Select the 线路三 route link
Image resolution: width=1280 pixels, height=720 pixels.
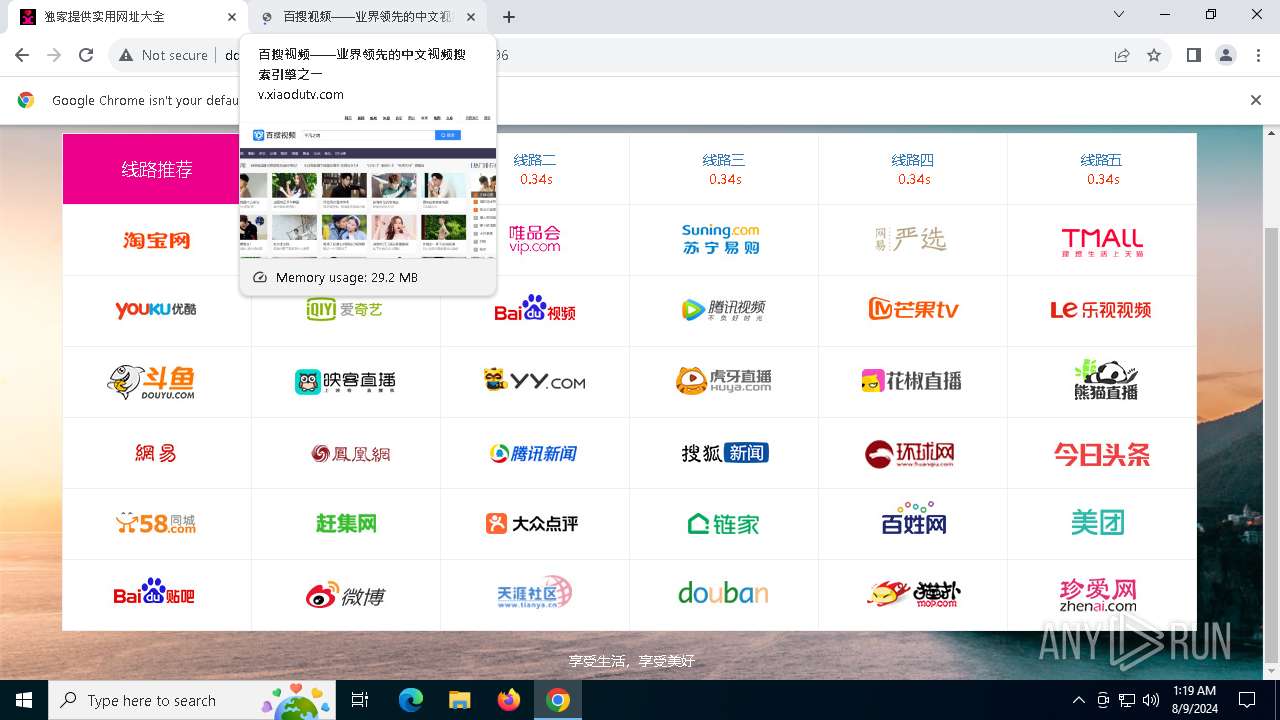point(724,160)
